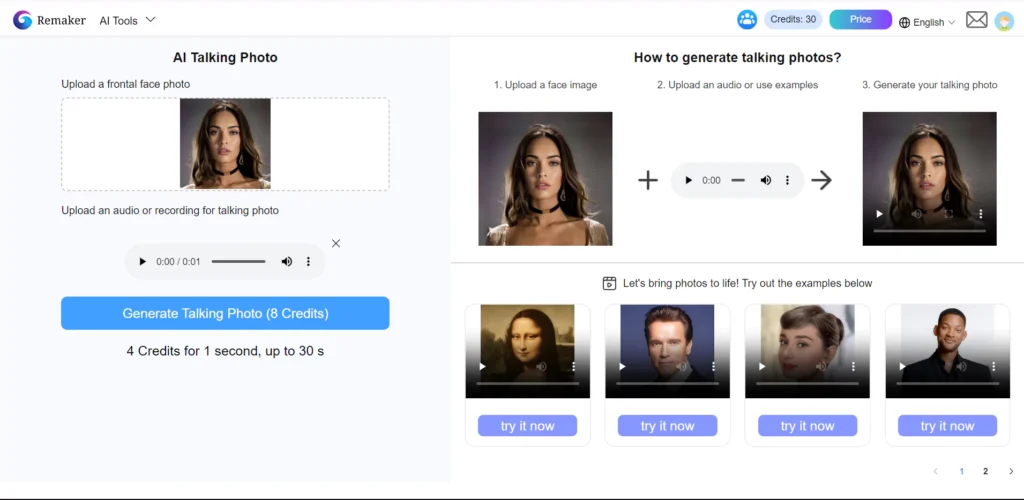The image size is (1024, 500).
Task: Go to examples page 2
Action: (985, 471)
